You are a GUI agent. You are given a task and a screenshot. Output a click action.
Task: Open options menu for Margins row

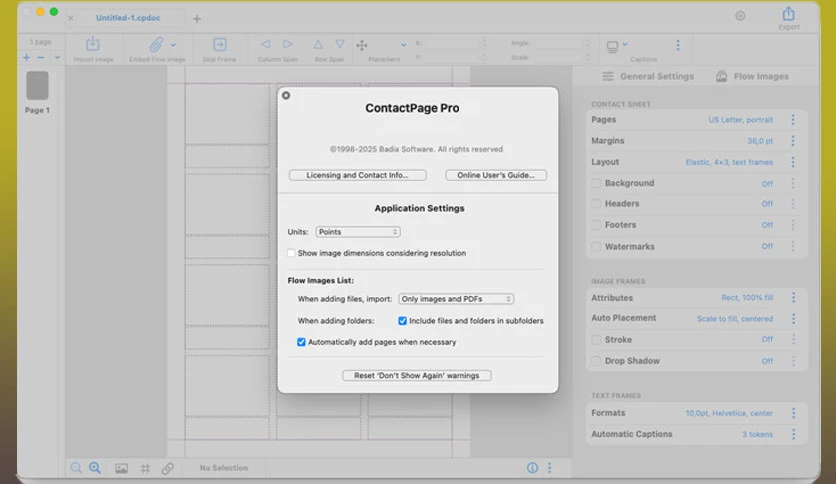coord(793,141)
